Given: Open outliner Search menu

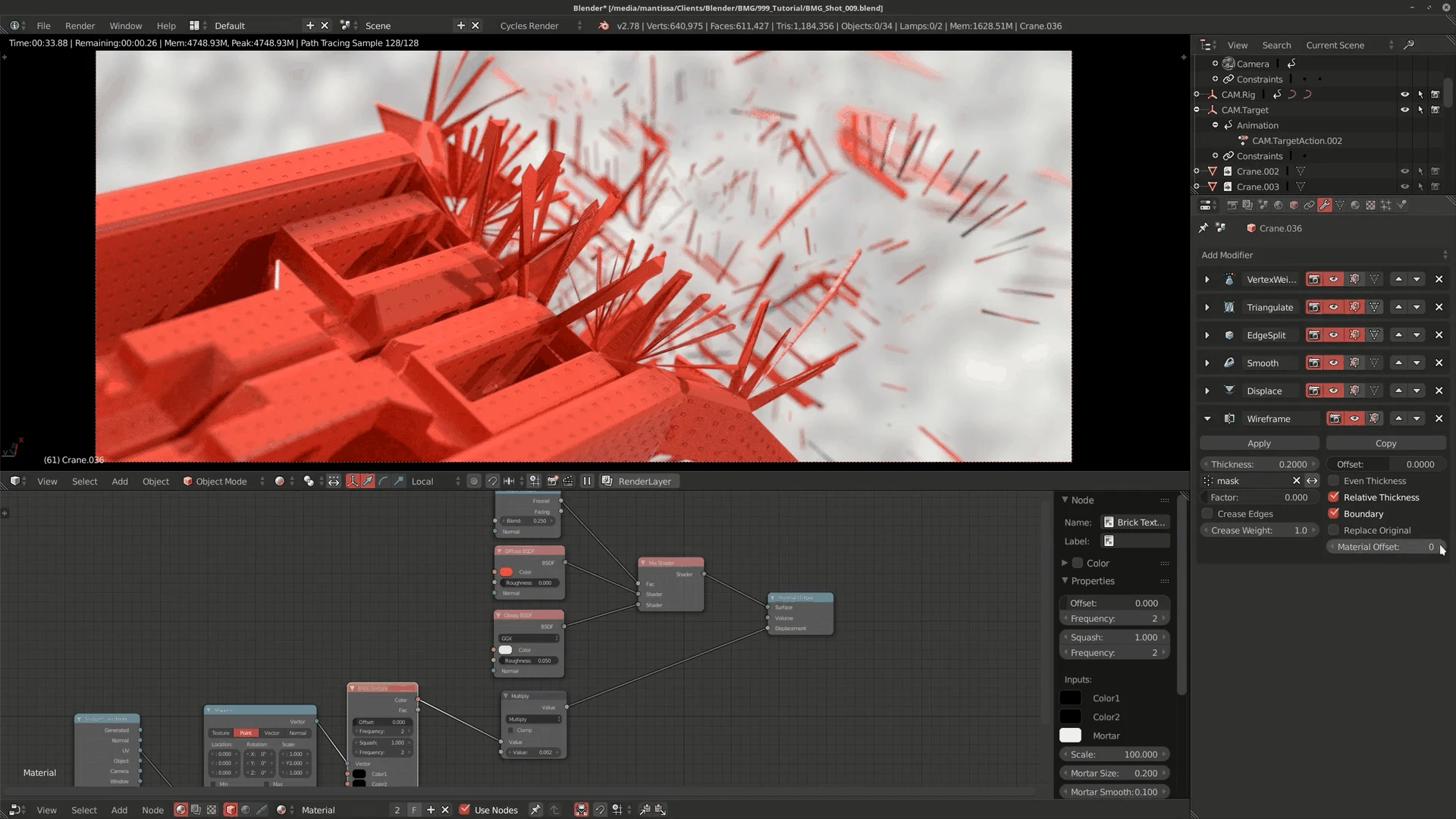Looking at the screenshot, I should point(1276,45).
